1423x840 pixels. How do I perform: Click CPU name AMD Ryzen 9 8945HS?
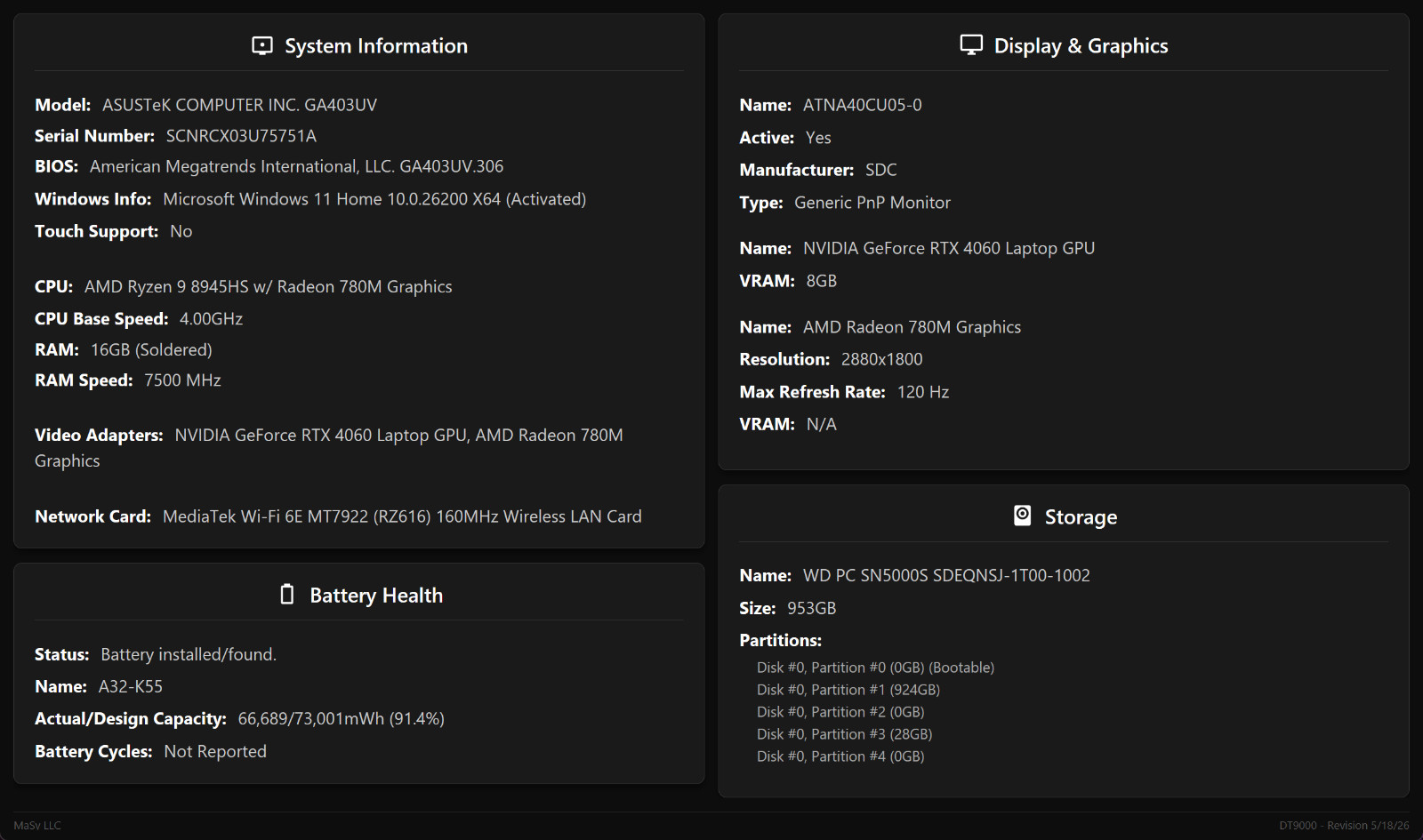[268, 287]
